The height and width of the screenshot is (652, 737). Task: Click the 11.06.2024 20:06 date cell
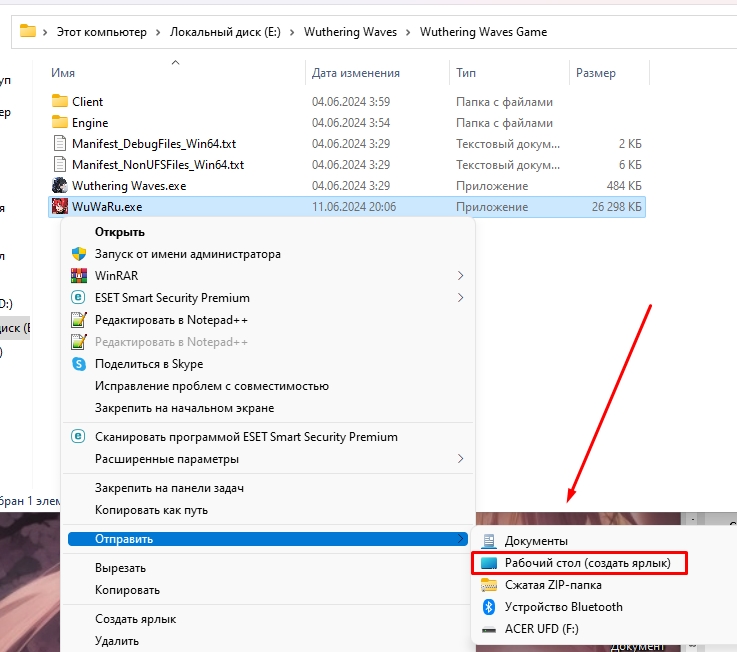pos(354,207)
